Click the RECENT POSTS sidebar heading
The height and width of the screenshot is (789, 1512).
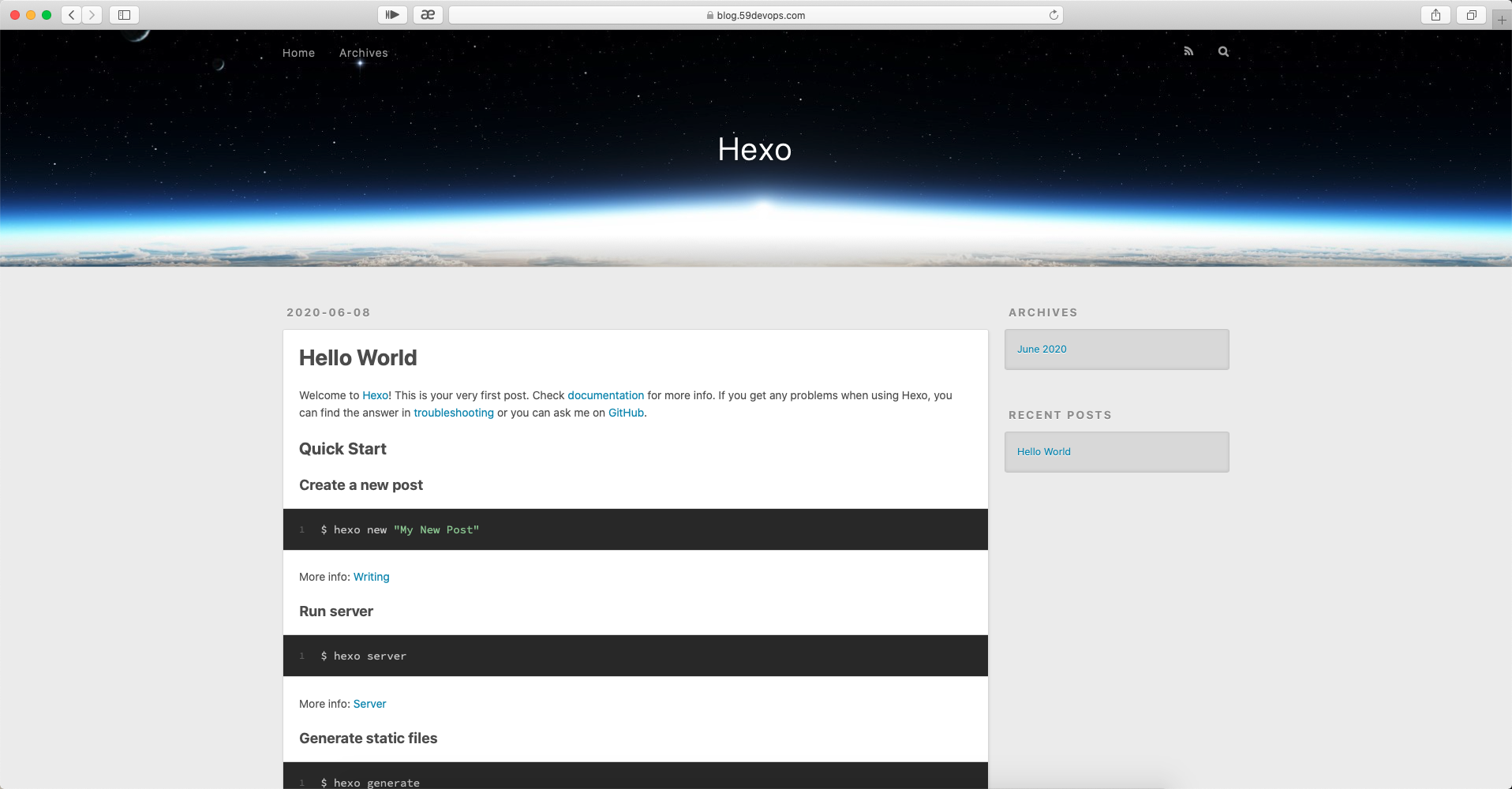(x=1060, y=415)
